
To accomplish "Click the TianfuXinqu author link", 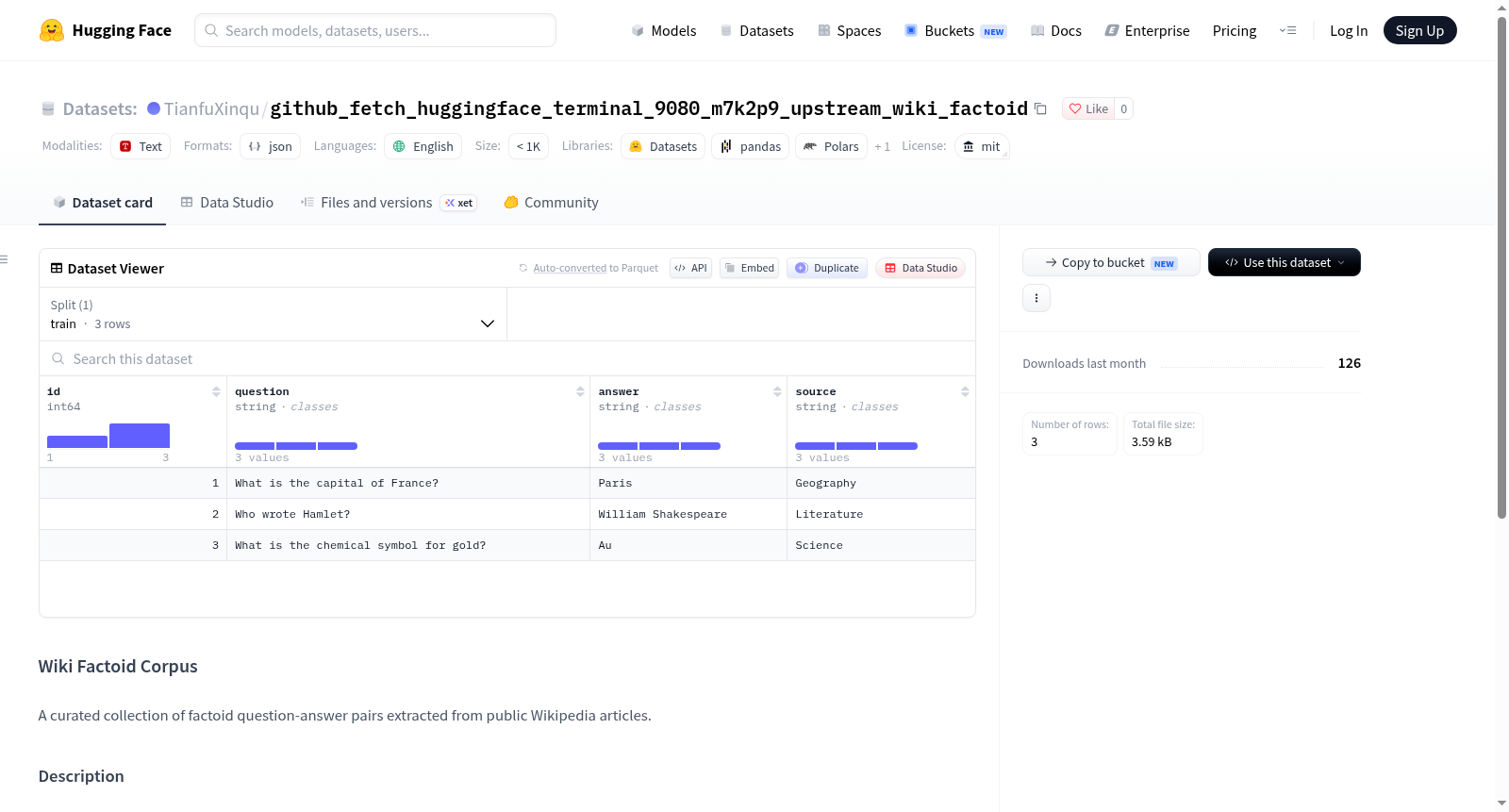I will [x=211, y=108].
